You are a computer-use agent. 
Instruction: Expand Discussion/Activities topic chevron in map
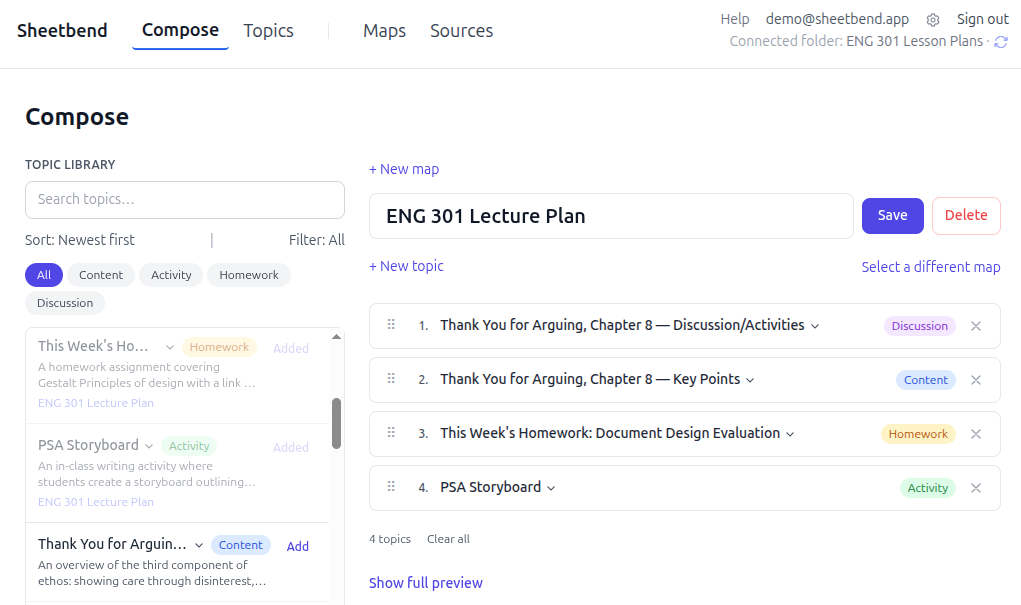tap(815, 326)
